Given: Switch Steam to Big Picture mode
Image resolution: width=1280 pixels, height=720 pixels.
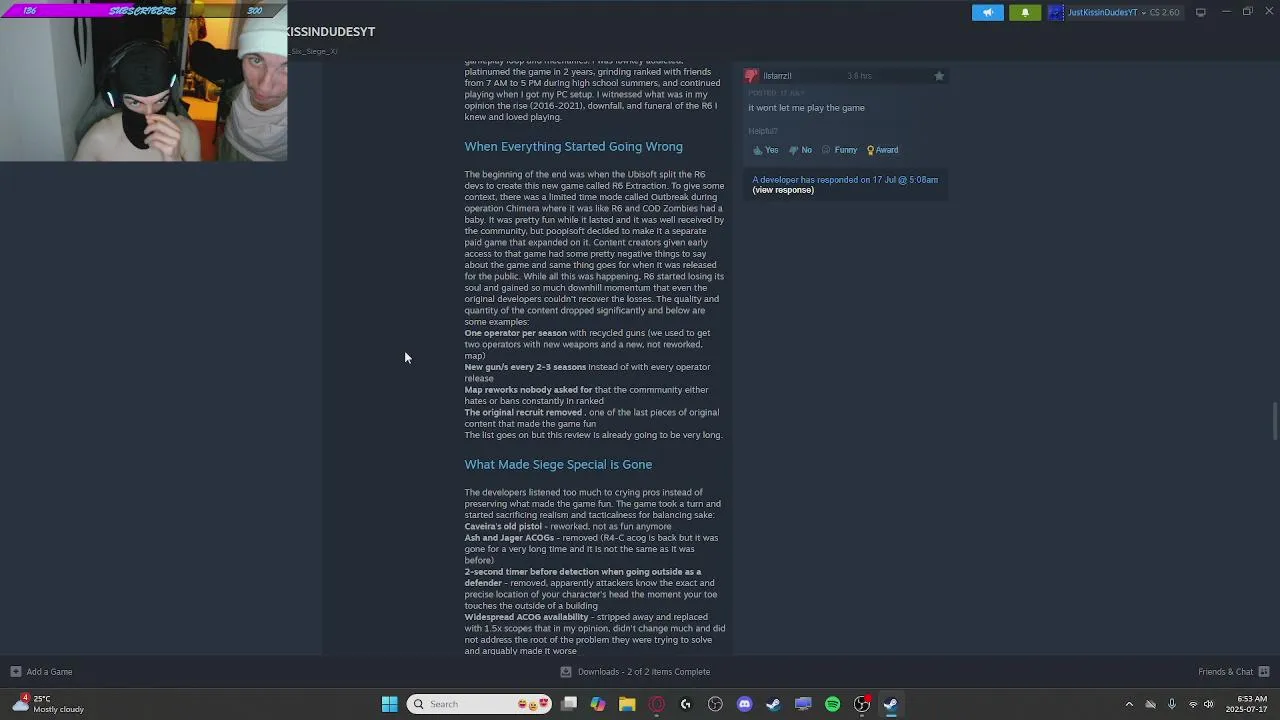Looking at the screenshot, I should [x=1200, y=12].
